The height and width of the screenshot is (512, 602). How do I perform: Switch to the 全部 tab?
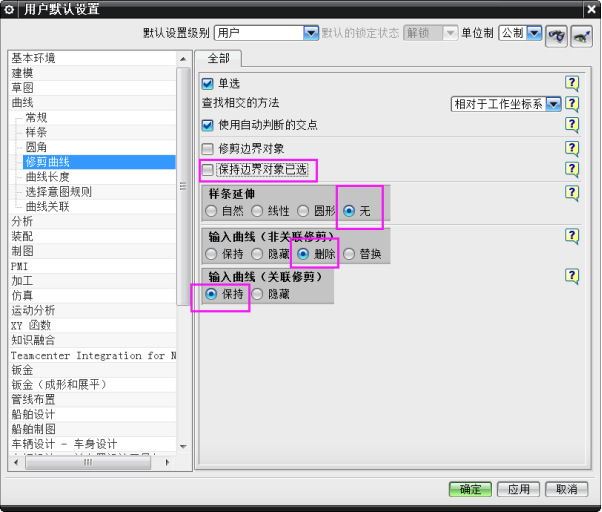click(x=218, y=59)
